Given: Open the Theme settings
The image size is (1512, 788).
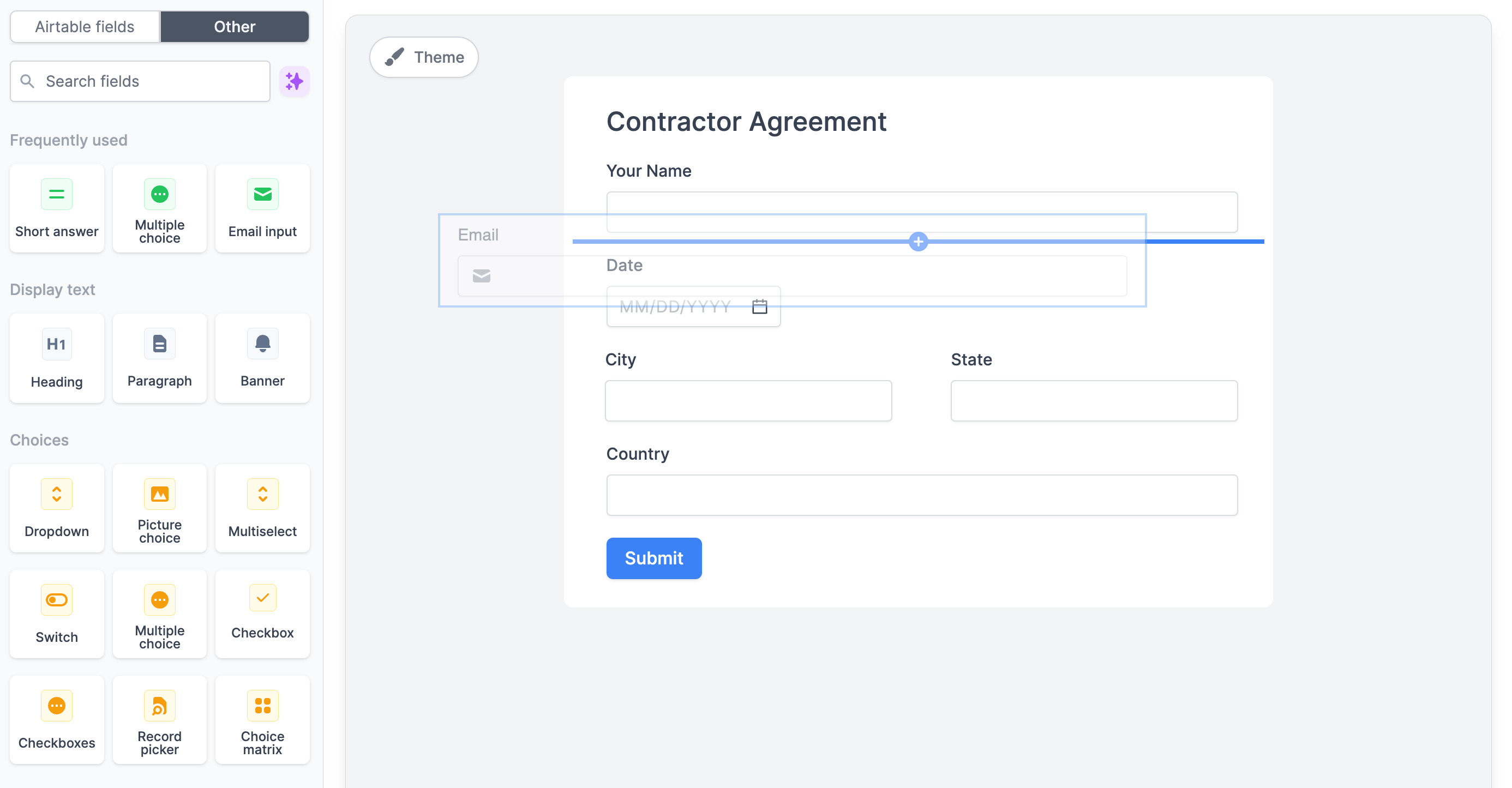Looking at the screenshot, I should click(424, 57).
